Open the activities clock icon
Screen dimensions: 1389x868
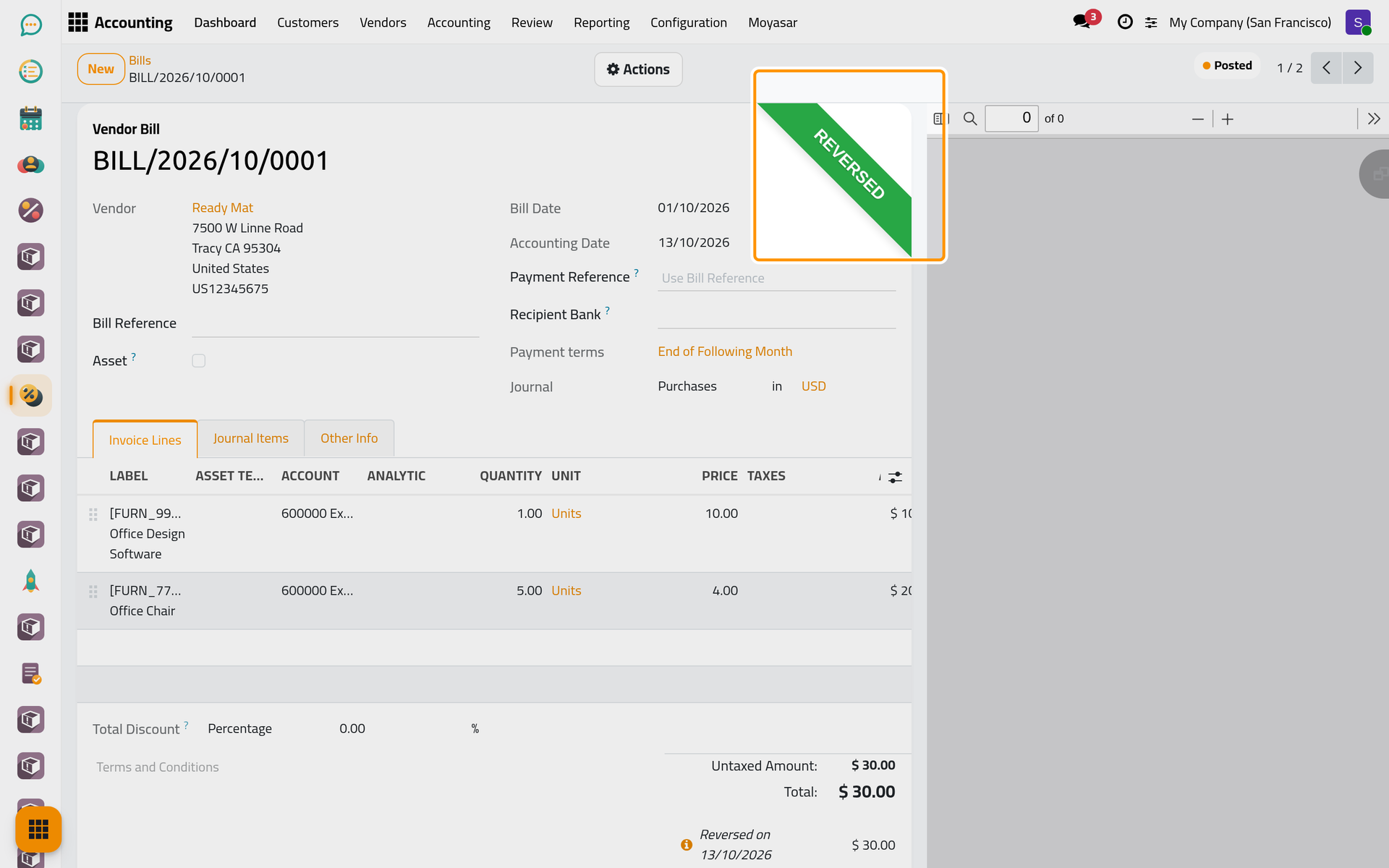pyautogui.click(x=1125, y=22)
